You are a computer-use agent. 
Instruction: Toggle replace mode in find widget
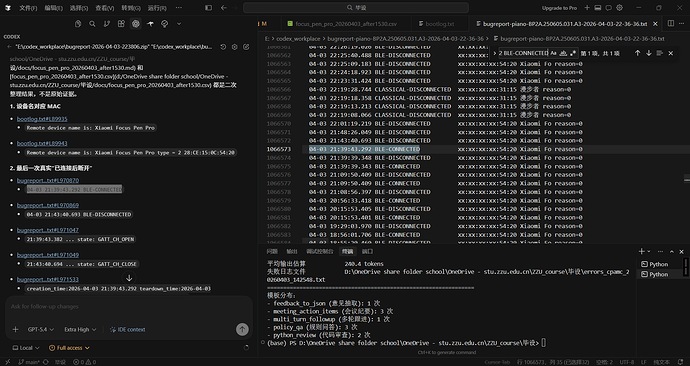(495, 53)
